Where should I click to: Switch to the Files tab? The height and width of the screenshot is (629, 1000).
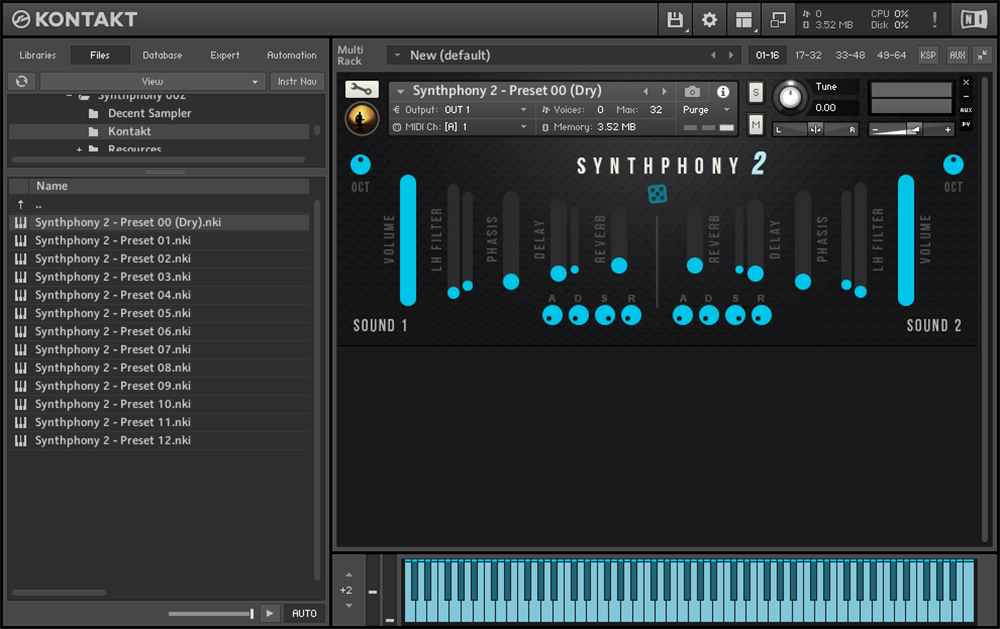coord(99,56)
